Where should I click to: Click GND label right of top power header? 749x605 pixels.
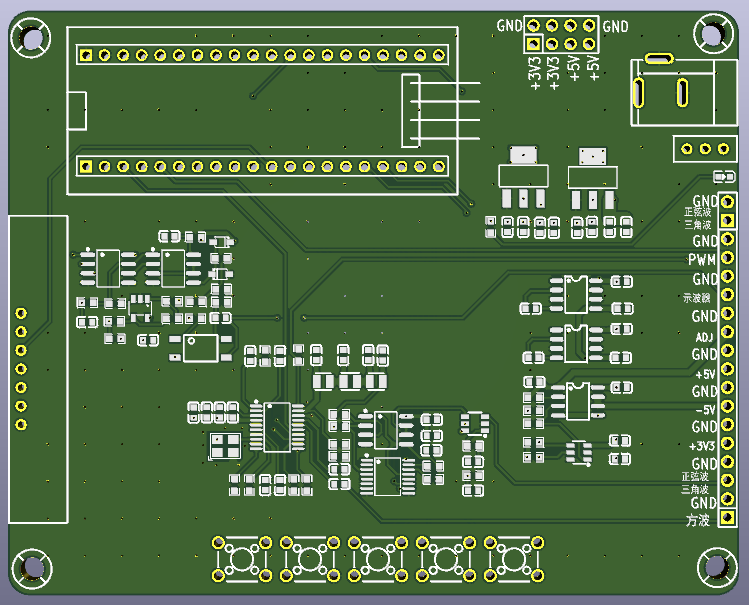tap(615, 26)
